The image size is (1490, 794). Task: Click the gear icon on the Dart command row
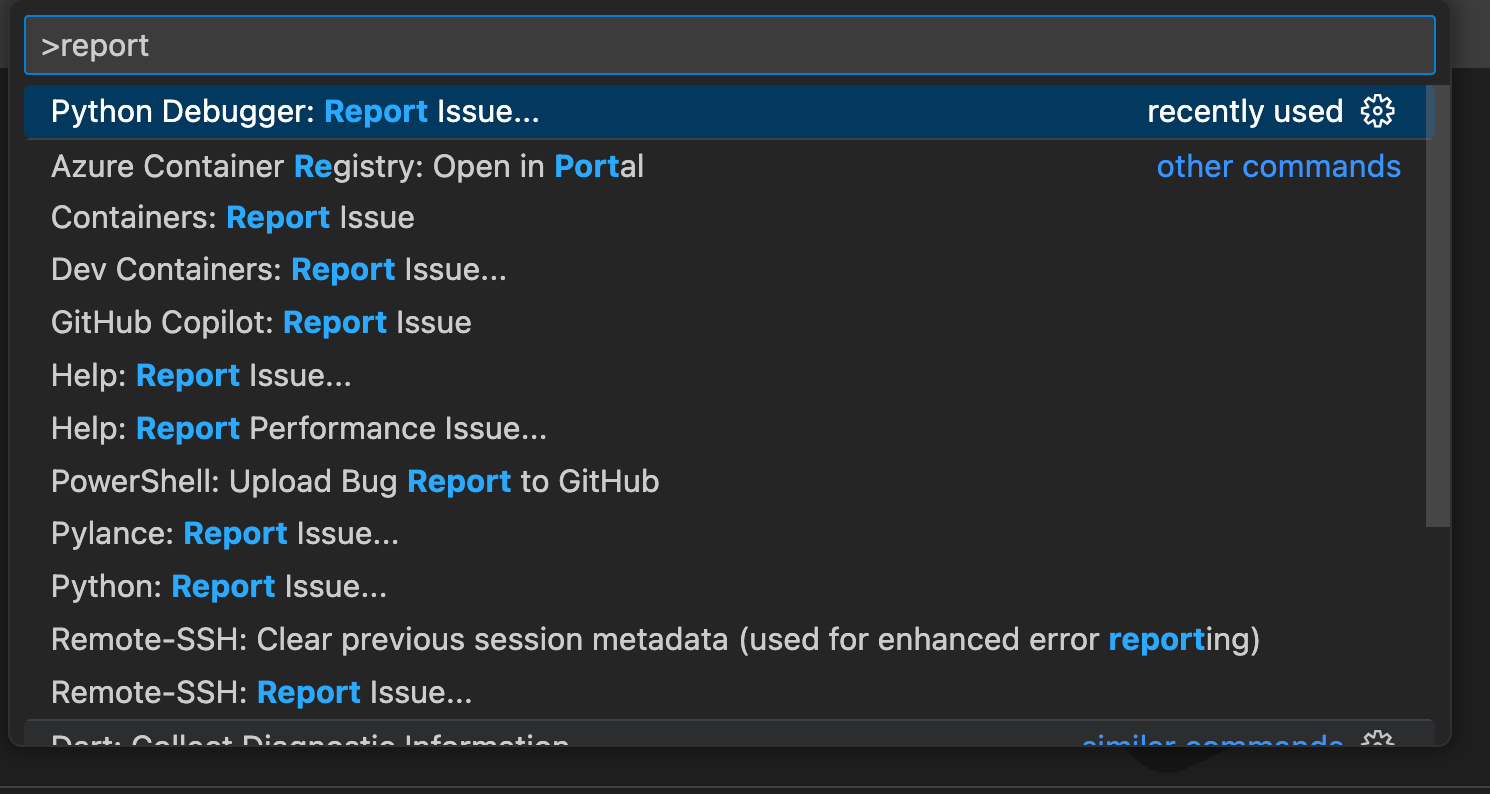coord(1377,741)
